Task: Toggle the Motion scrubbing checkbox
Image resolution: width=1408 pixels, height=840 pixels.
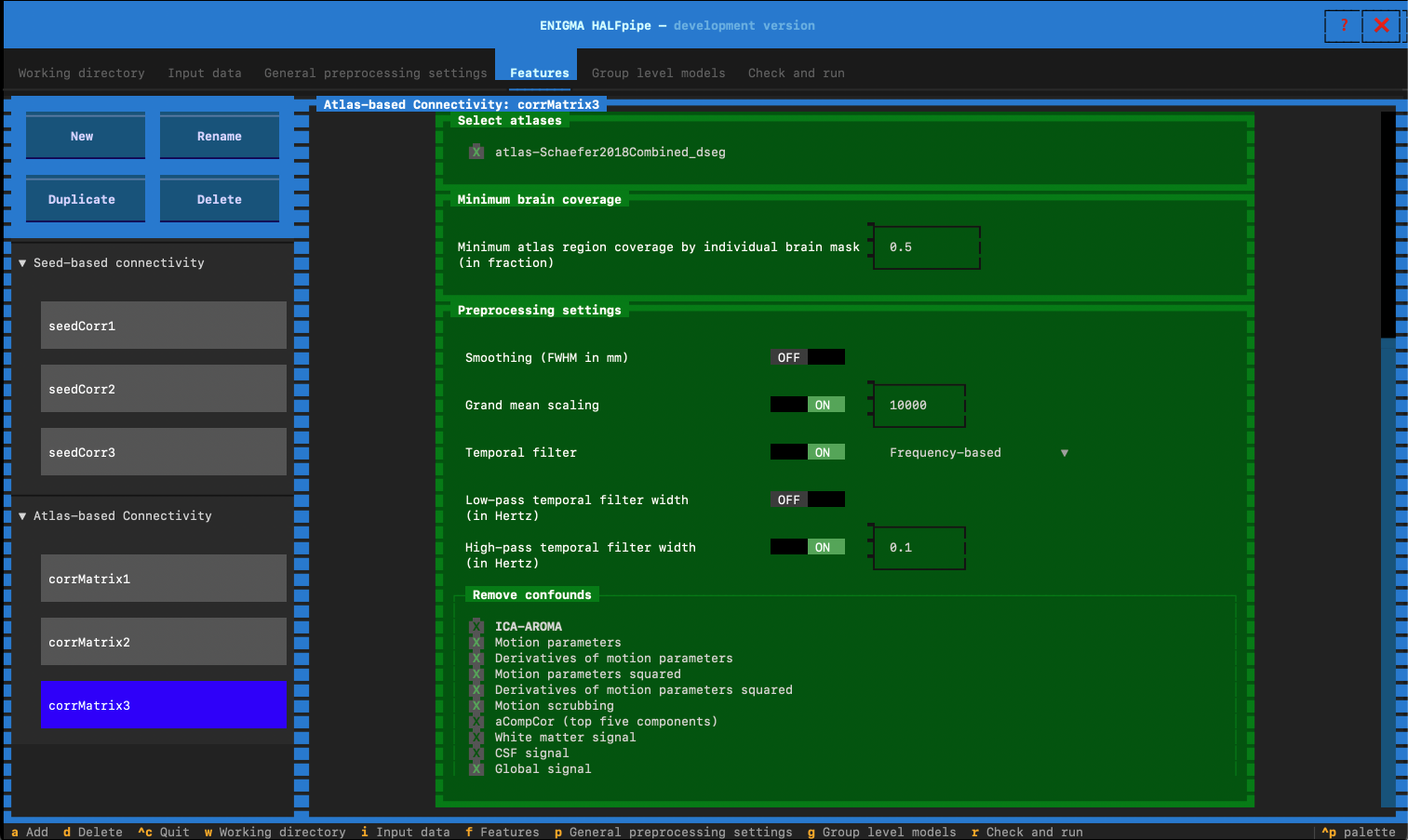Action: point(476,705)
